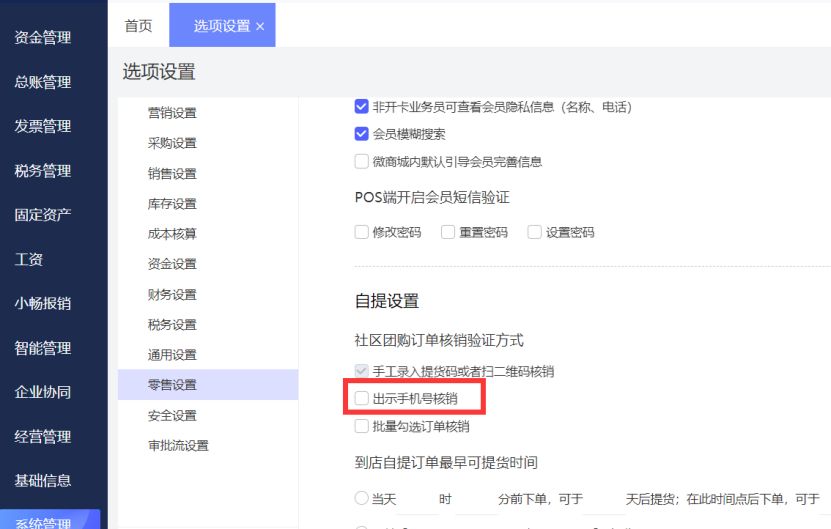This screenshot has height=529, width=831.
Task: Enable 重置密码 SMS verification checkbox
Action: 448,232
